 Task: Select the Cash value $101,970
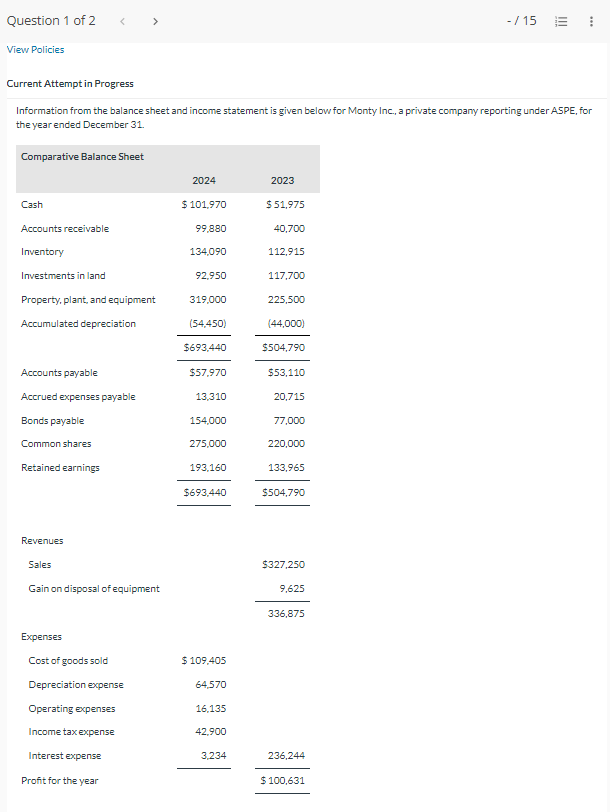204,204
